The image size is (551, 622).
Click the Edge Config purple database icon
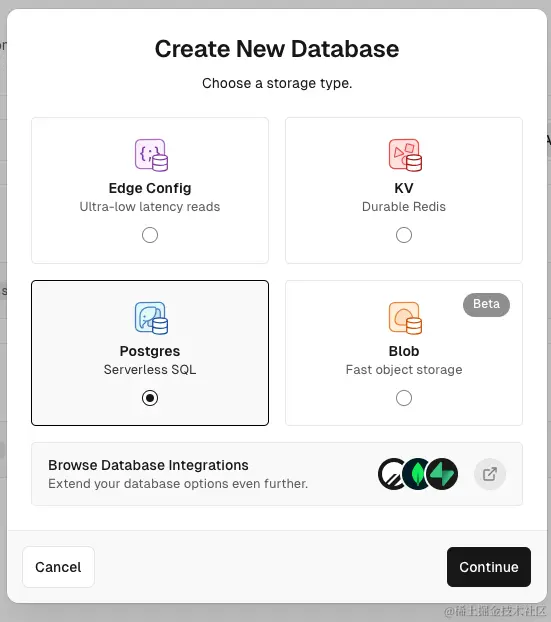[x=151, y=155]
